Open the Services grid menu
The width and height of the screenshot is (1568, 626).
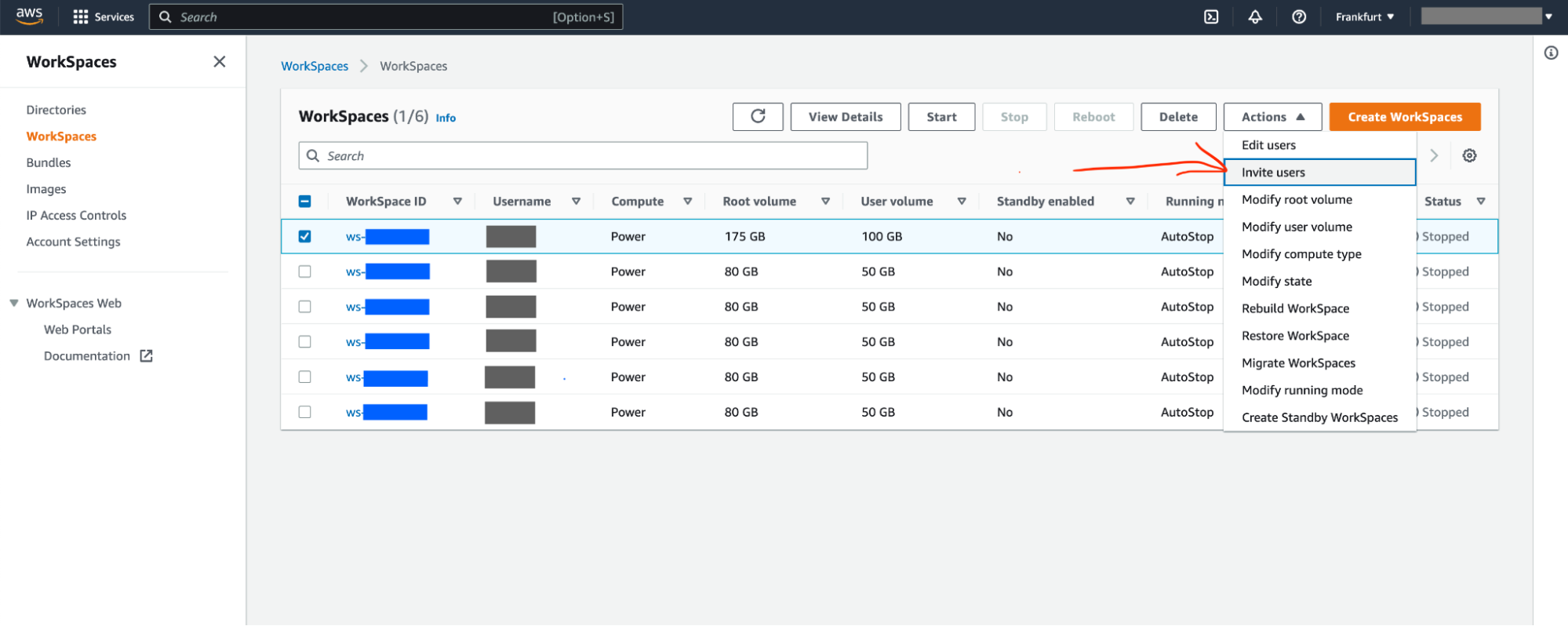[x=104, y=16]
